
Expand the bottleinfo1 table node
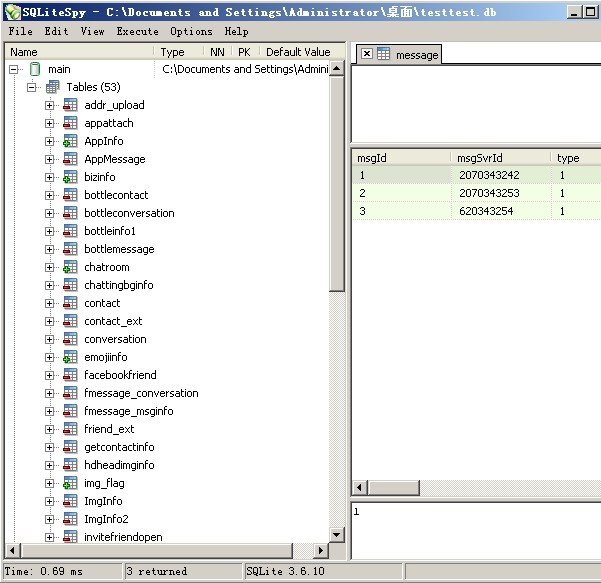[x=49, y=232]
